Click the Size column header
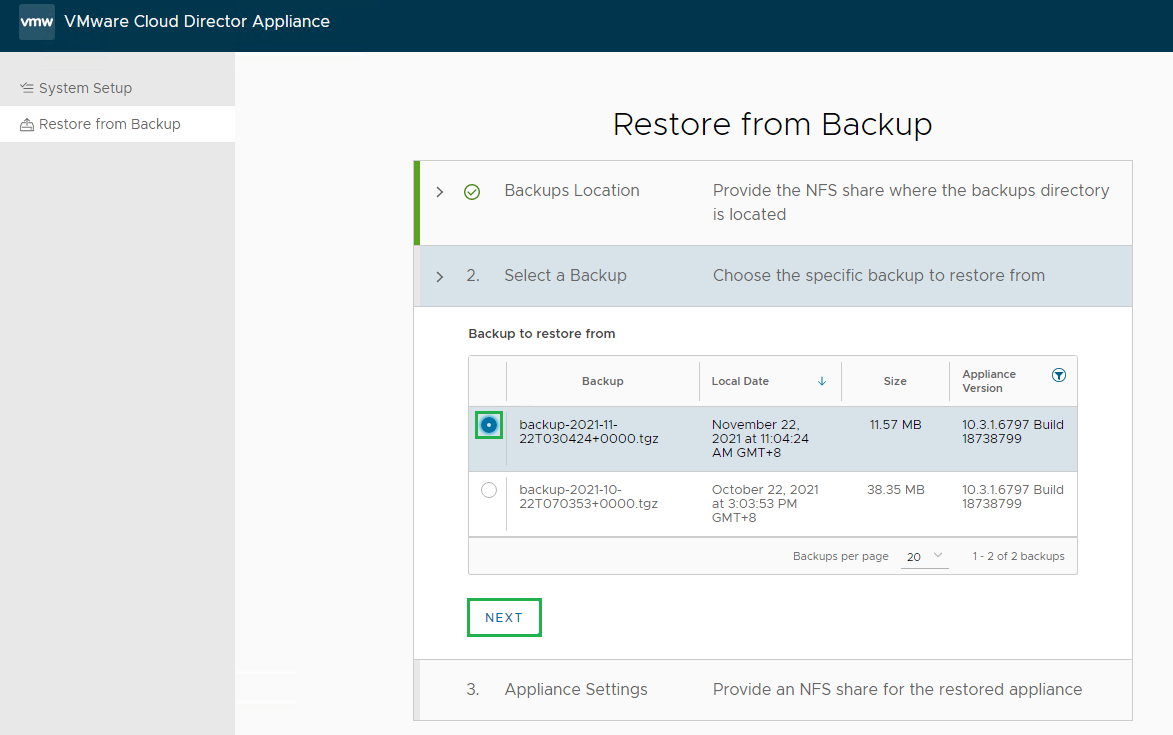 click(895, 381)
